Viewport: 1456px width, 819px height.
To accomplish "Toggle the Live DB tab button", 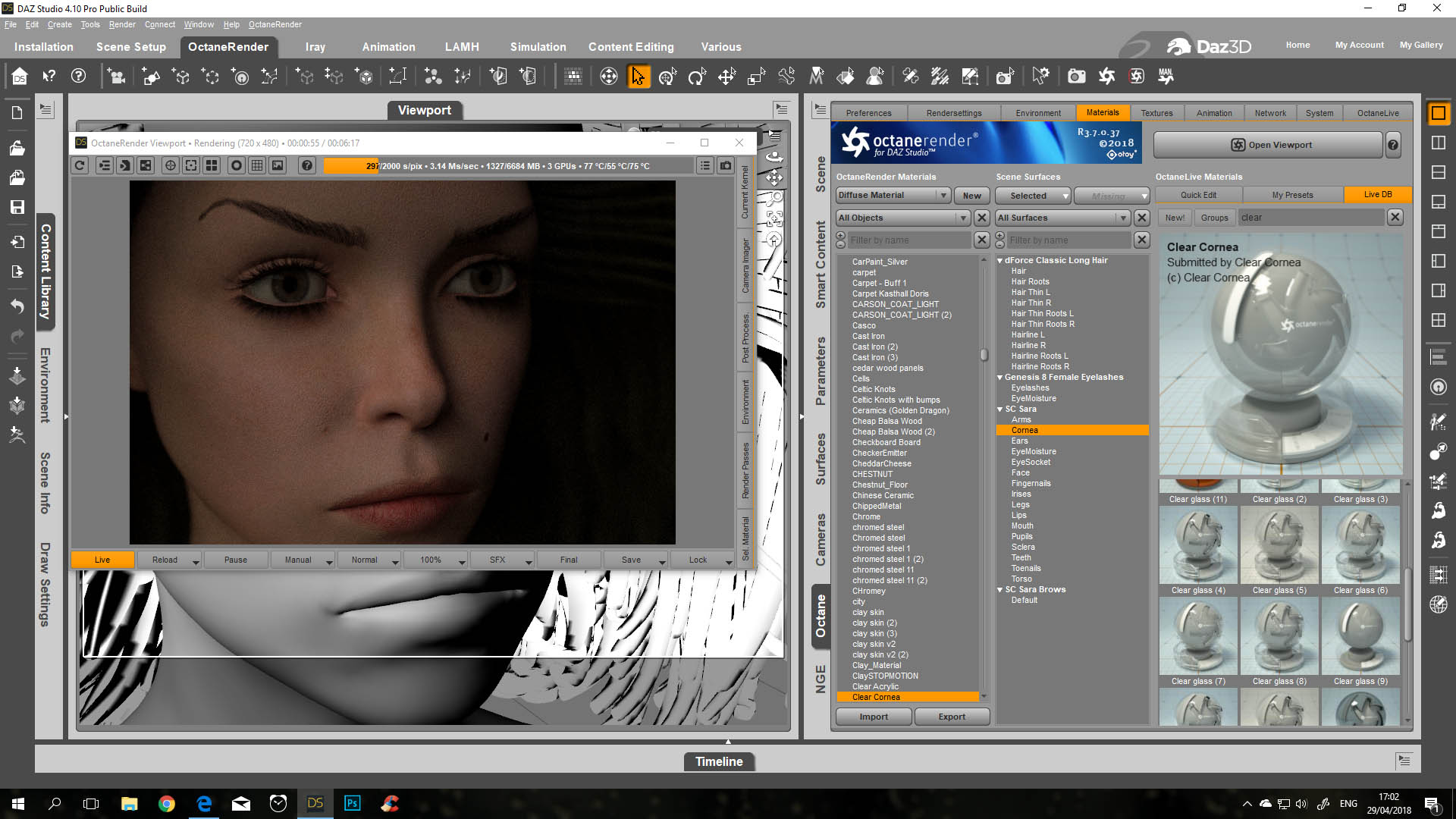I will tap(1378, 195).
